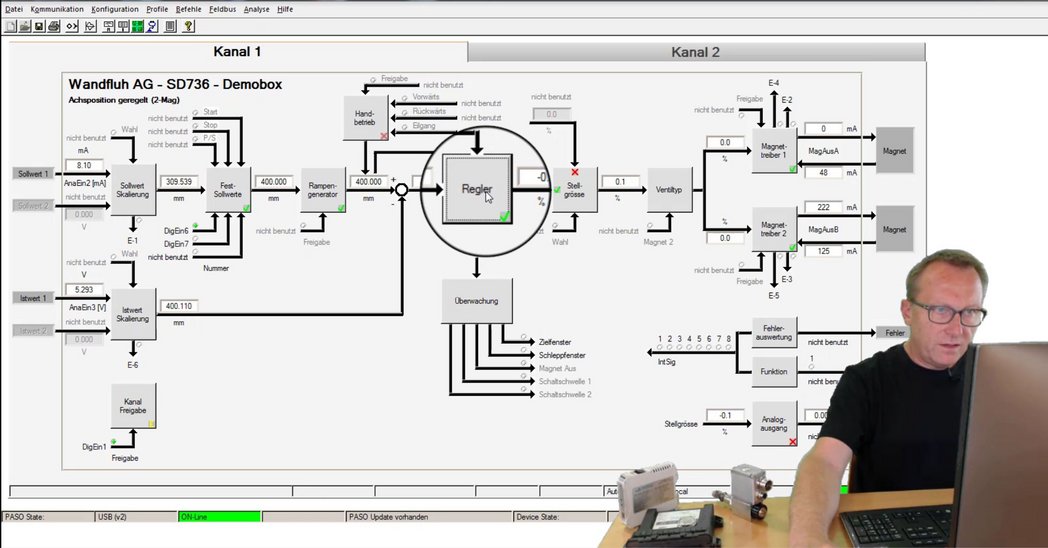Click the green grid toolbar icon
1048x548 pixels.
click(x=138, y=26)
